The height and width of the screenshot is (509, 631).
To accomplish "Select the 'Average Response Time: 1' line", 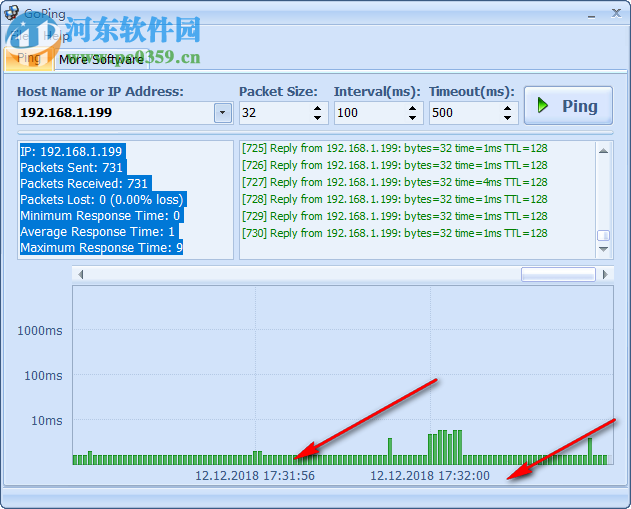I will click(x=99, y=232).
